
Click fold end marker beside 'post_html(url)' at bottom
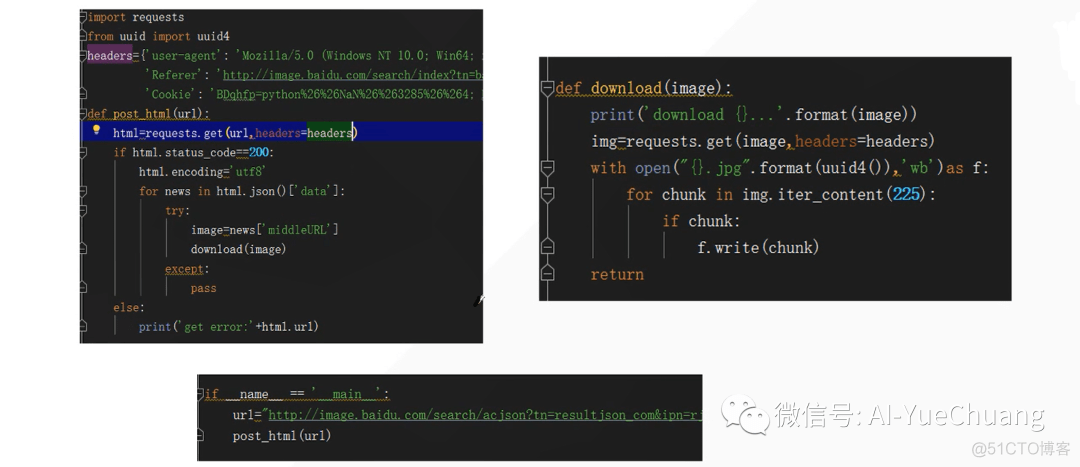[201, 435]
